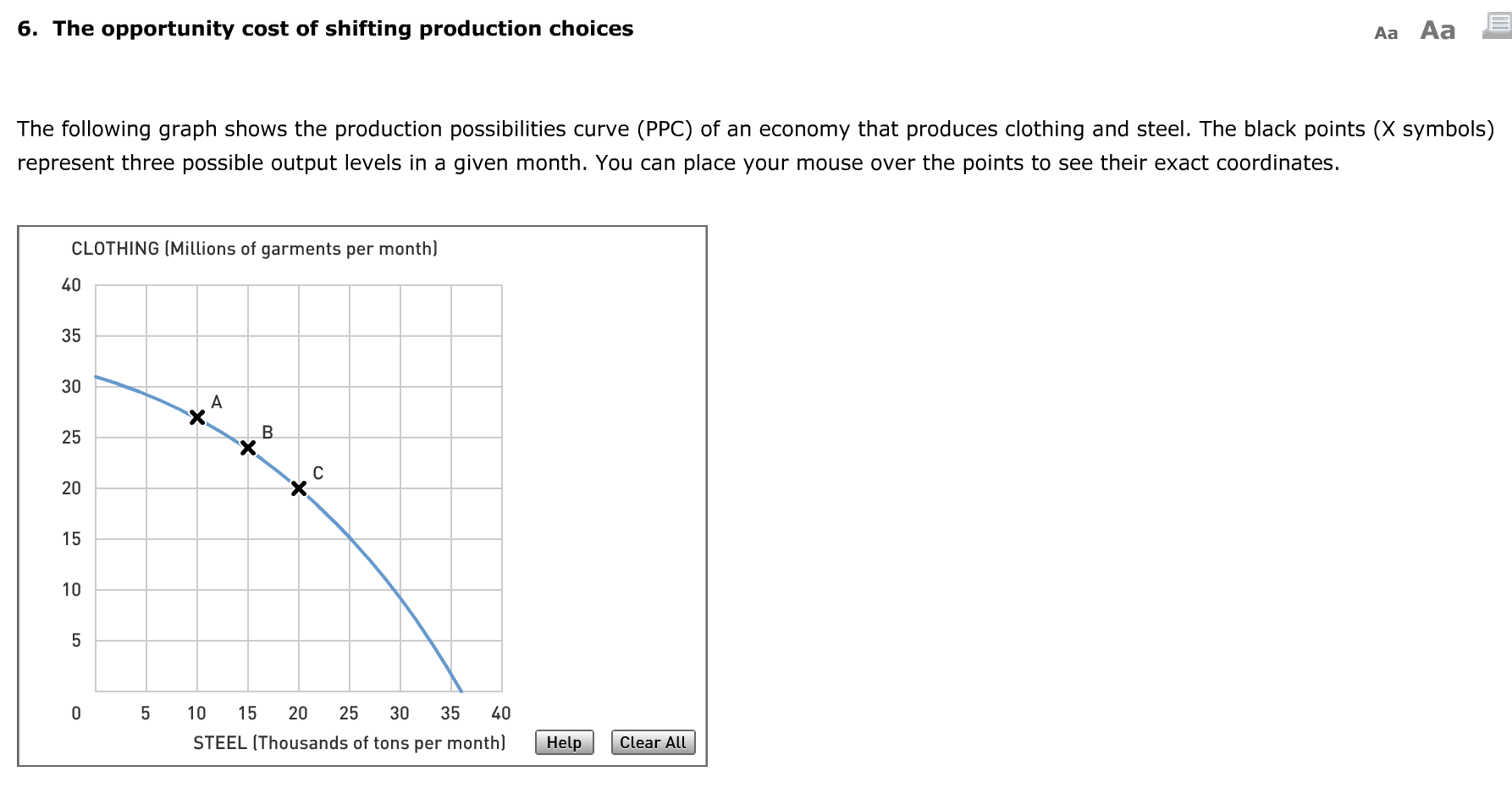Click the paragraph describing the production possibilities curve

point(755,146)
